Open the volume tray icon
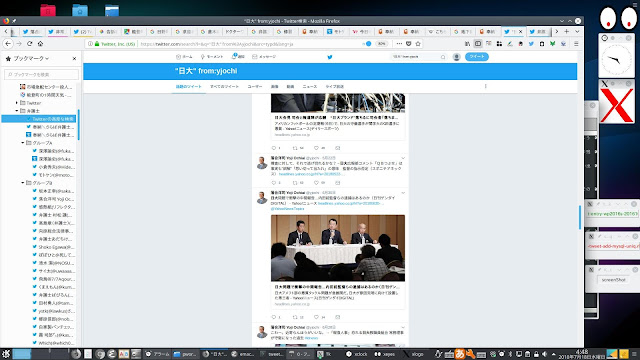This screenshot has width=640, height=360. (544, 354)
